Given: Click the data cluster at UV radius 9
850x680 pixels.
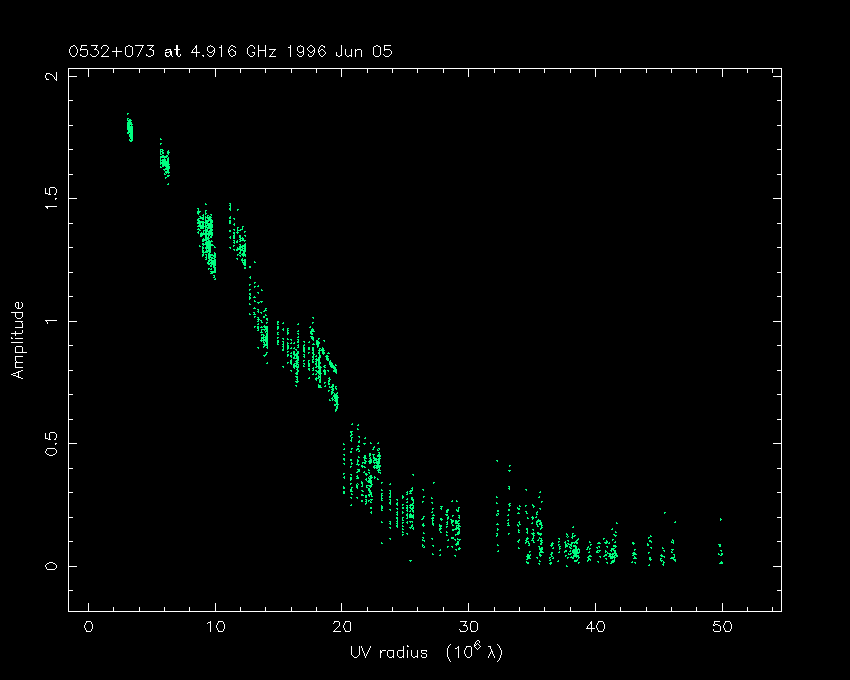Looking at the screenshot, I should [206, 240].
